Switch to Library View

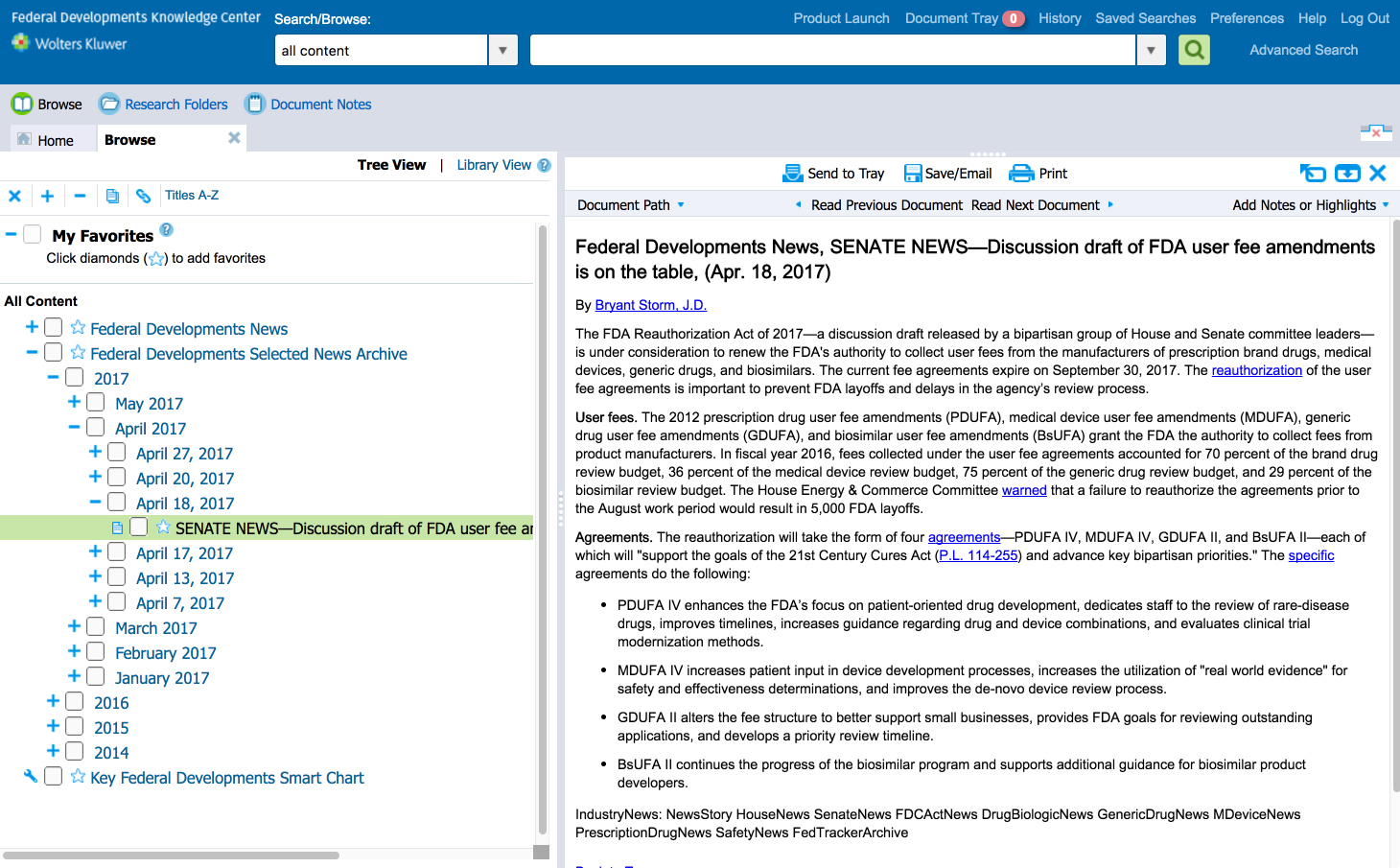pos(494,165)
